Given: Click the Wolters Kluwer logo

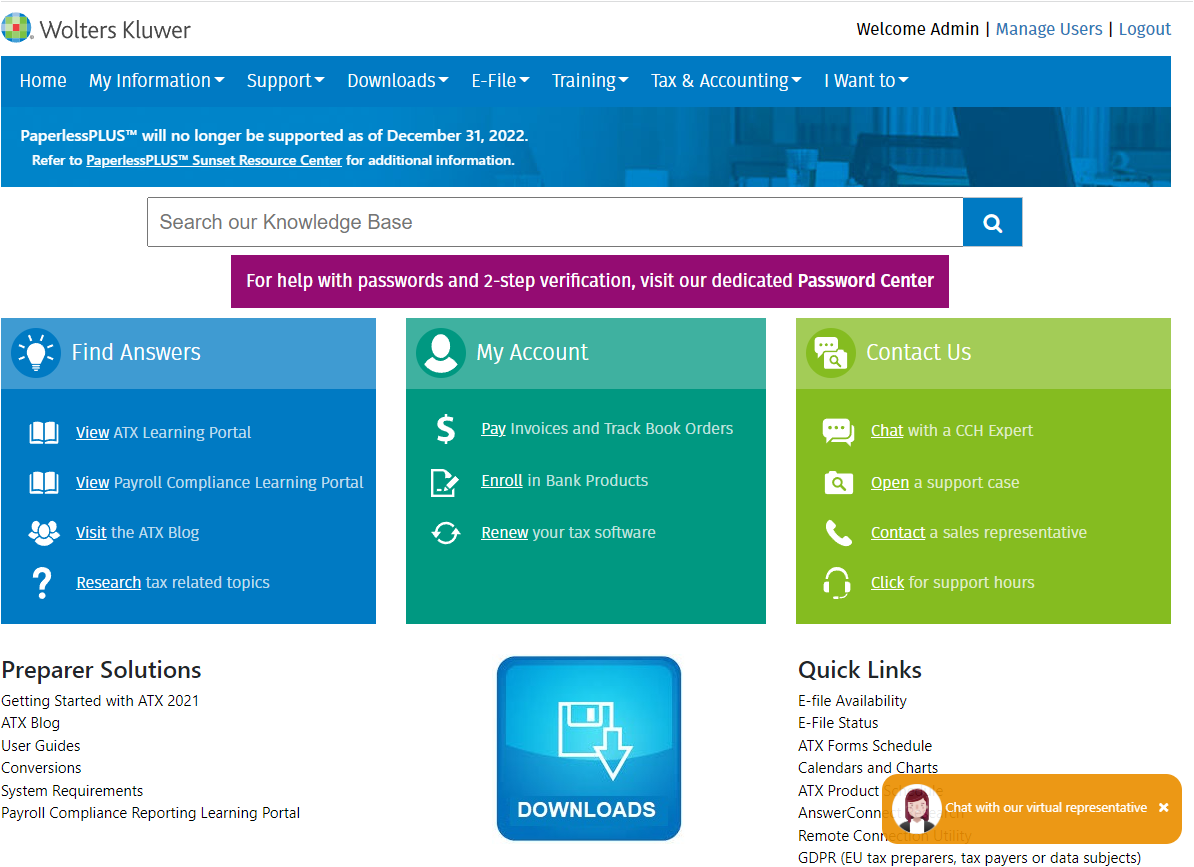Looking at the screenshot, I should pos(96,29).
